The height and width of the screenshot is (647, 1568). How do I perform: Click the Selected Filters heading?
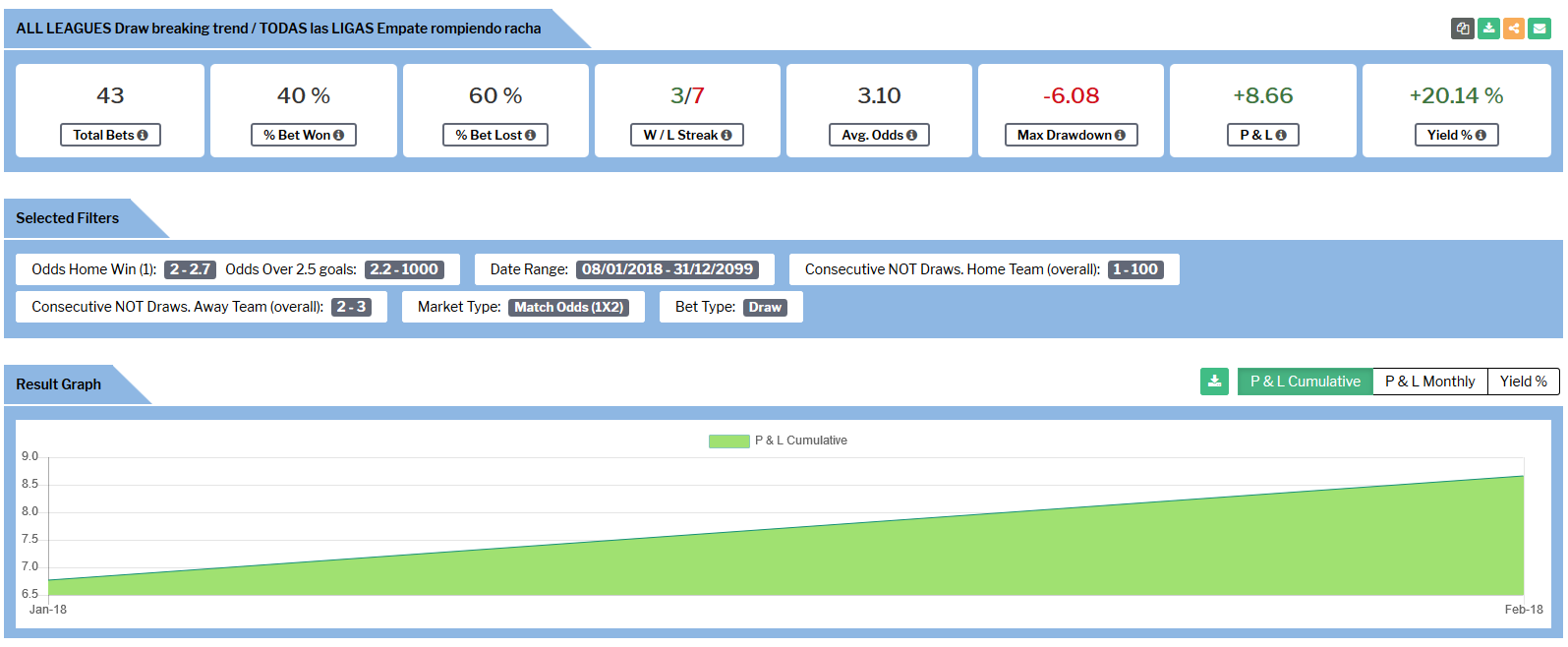pos(67,218)
